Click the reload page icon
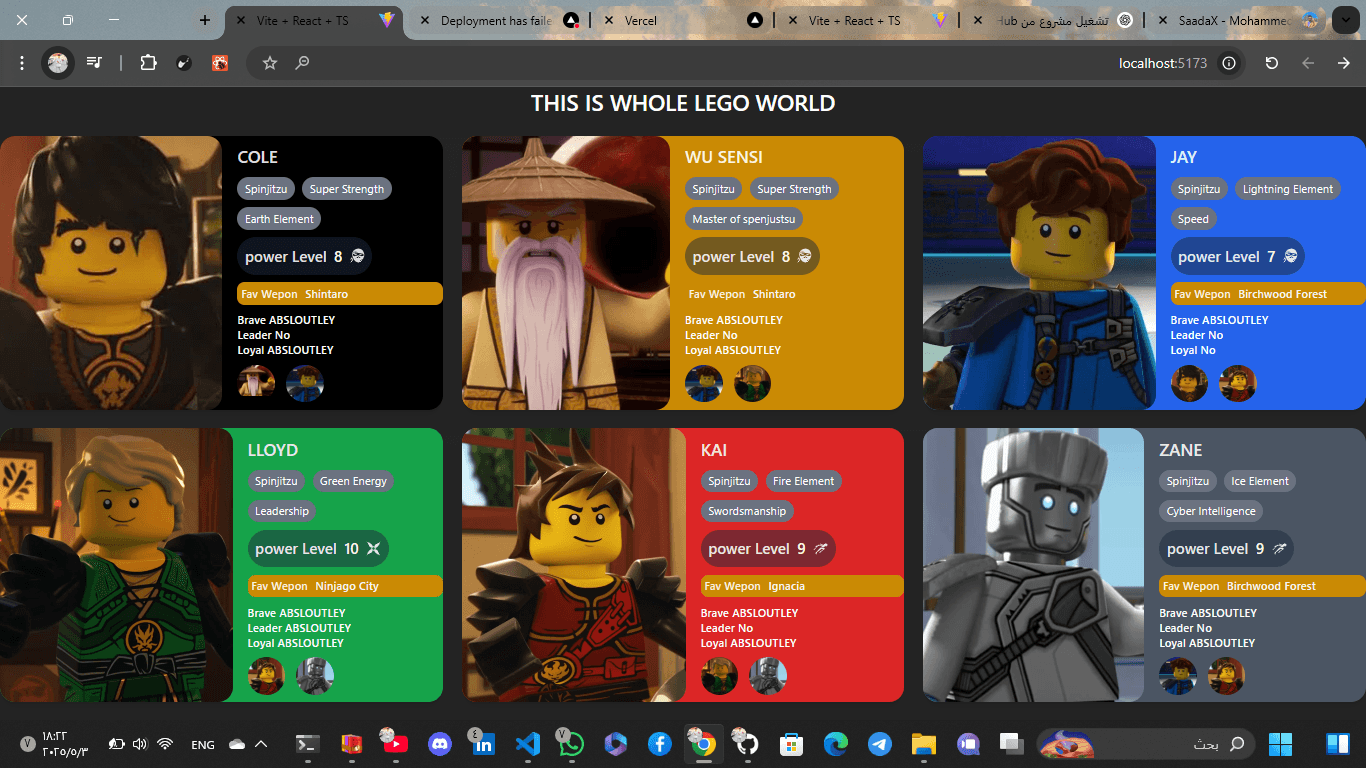Screen dimensions: 1366x768 (1271, 63)
